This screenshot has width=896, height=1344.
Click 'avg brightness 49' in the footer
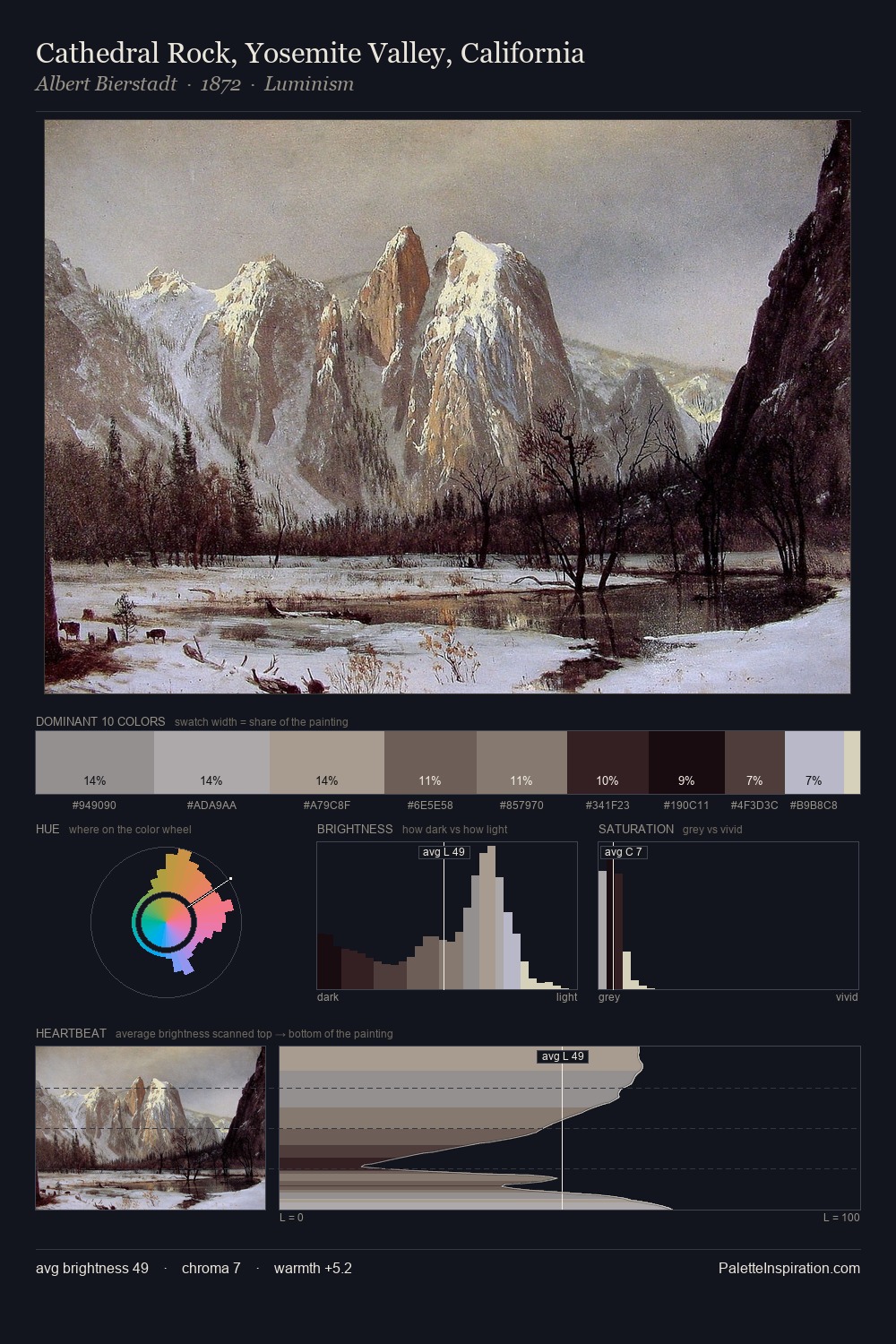click(x=92, y=1269)
